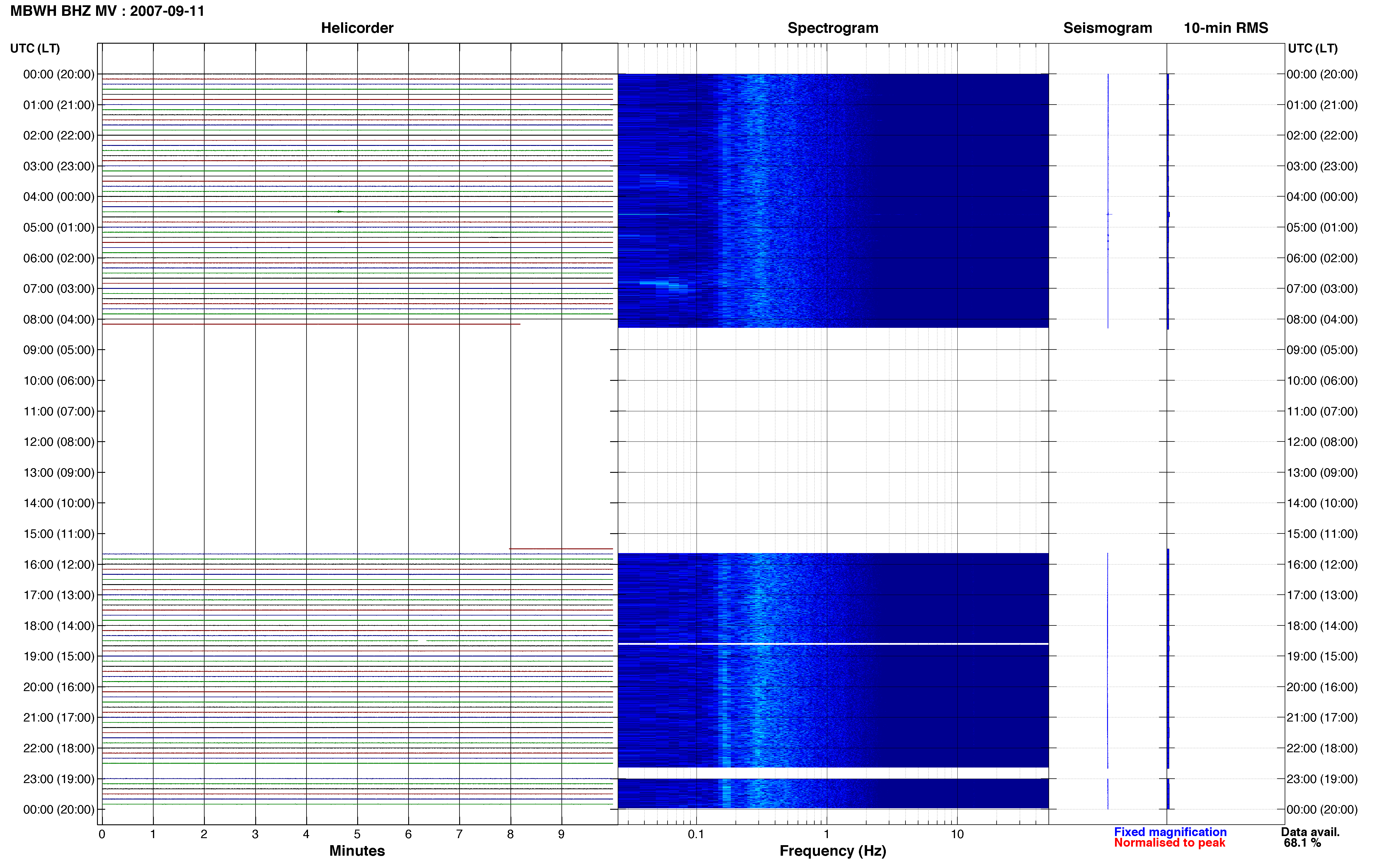Click 20:00 (16:00) on the Helicorder time axis
This screenshot has height=868, width=1389.
59,687
